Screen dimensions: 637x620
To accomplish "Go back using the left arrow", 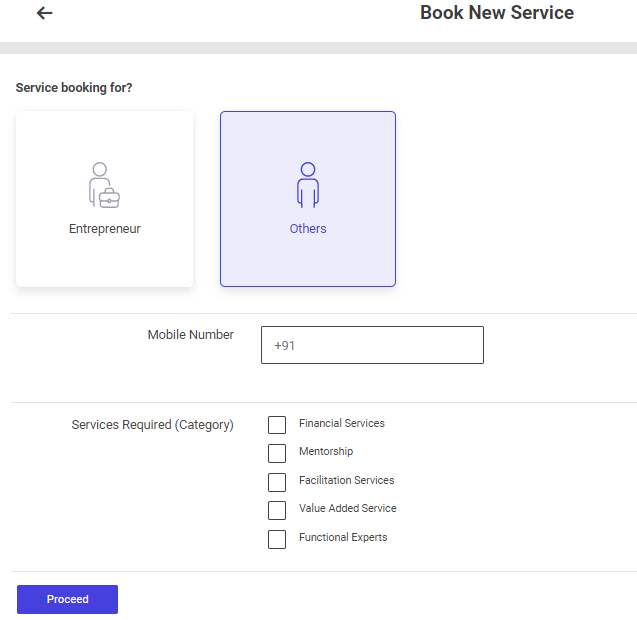I will [44, 13].
